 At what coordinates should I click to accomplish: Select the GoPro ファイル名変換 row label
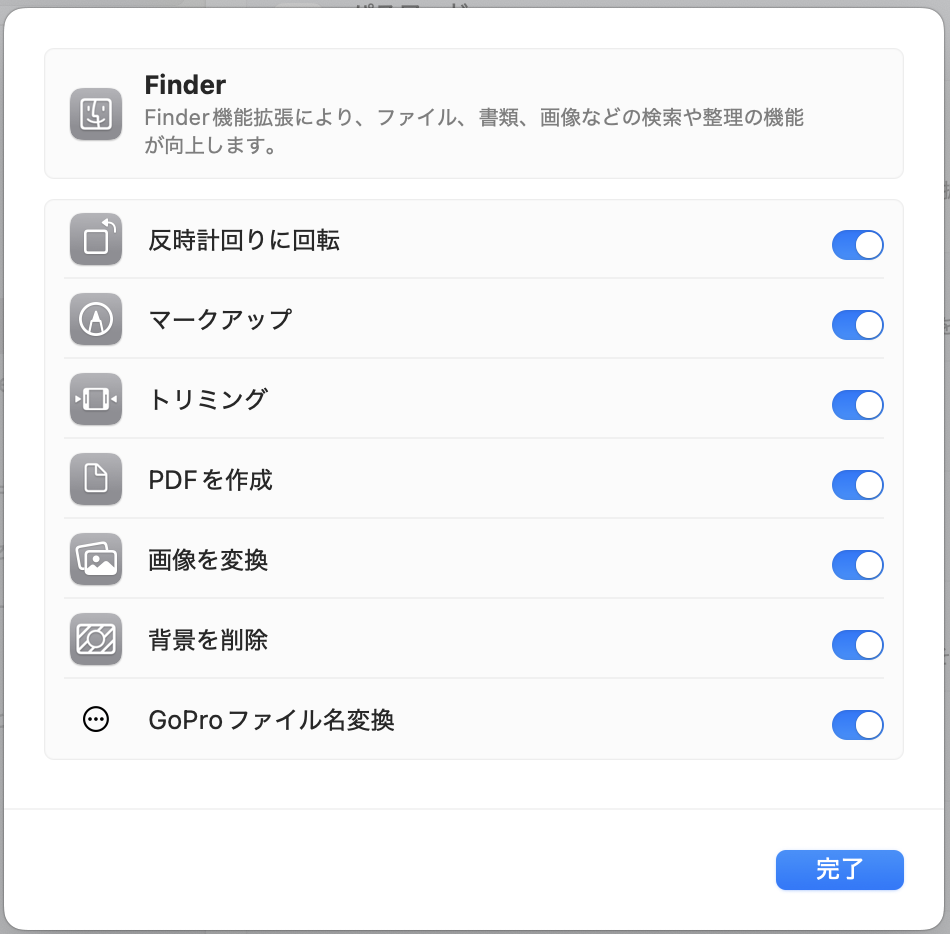(x=271, y=720)
